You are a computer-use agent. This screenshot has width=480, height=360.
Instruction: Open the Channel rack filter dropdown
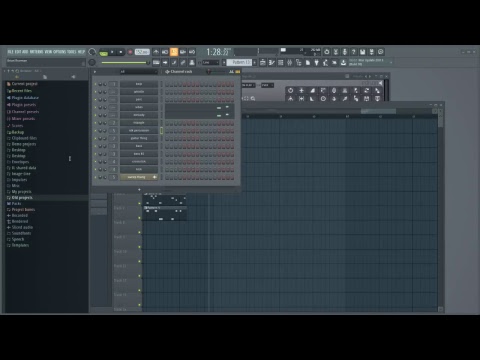pyautogui.click(x=138, y=72)
